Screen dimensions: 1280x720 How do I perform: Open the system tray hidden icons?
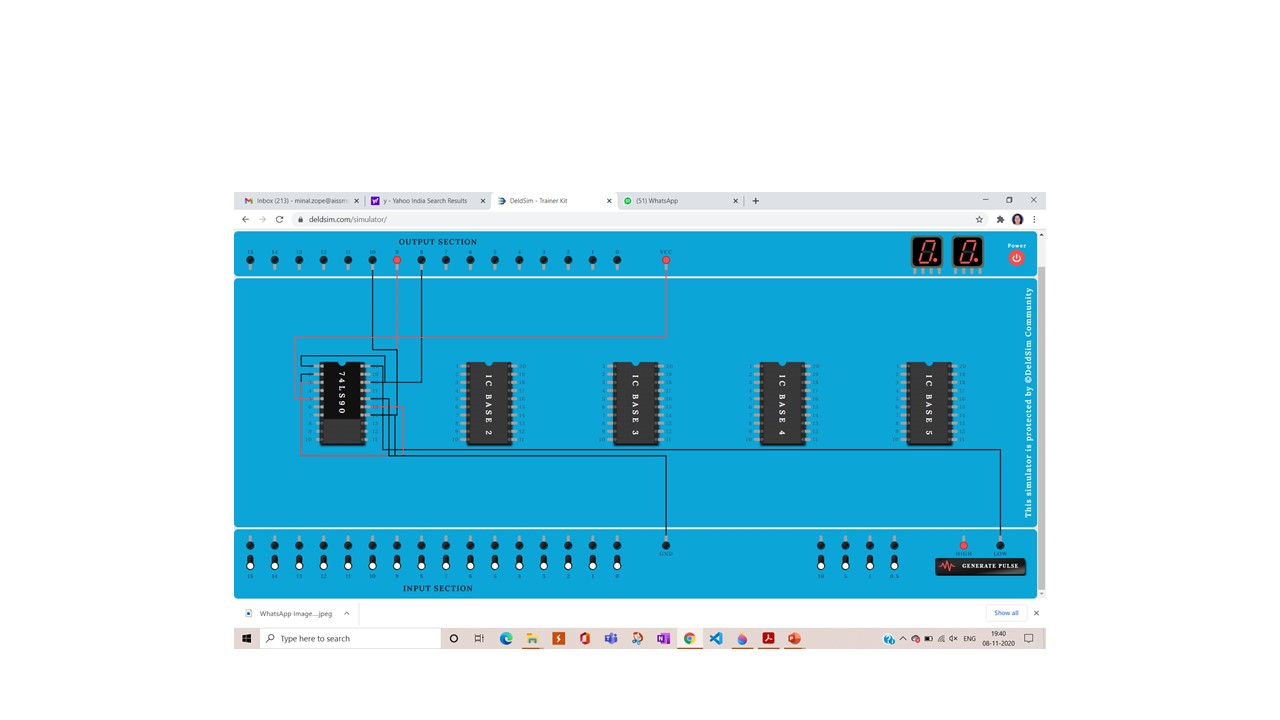click(x=903, y=638)
